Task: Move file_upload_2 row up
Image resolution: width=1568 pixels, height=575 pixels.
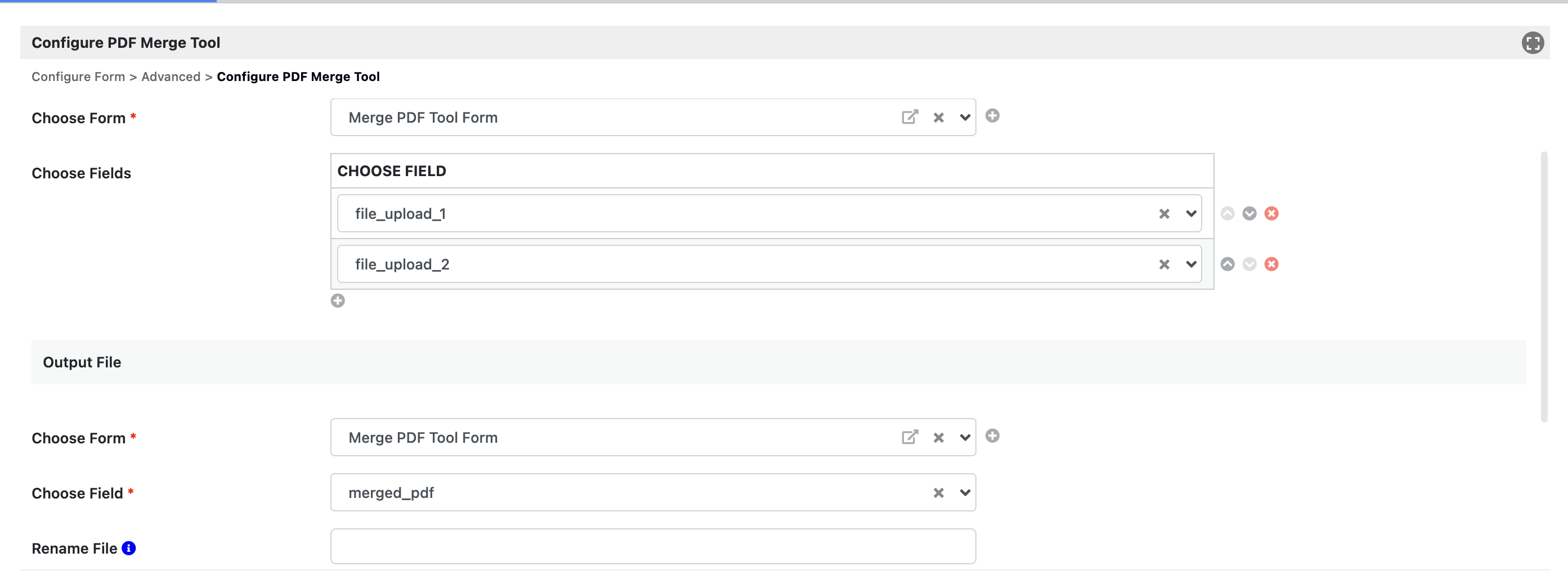Action: tap(1227, 264)
